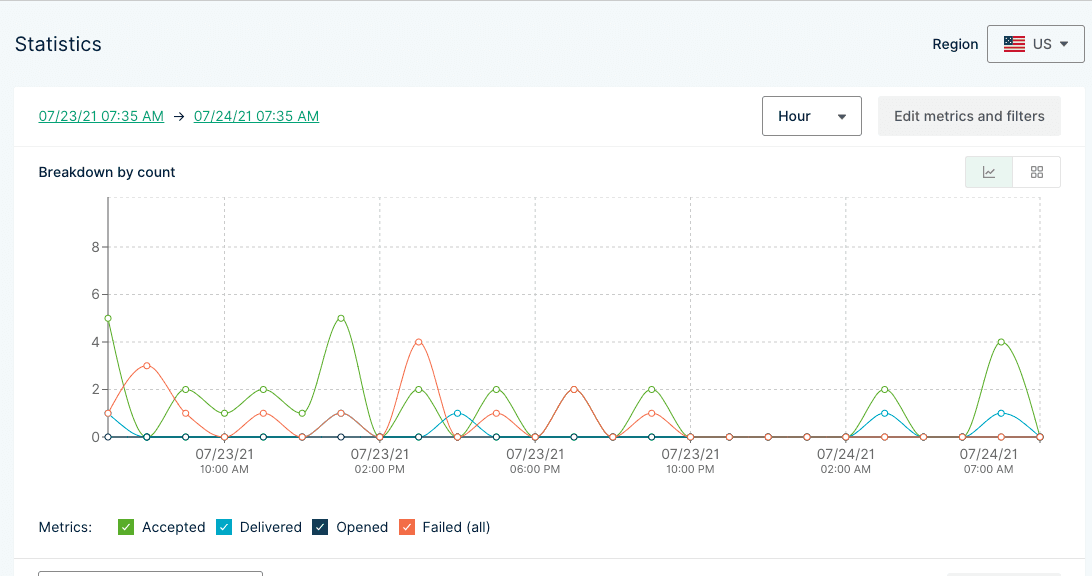This screenshot has height=576, width=1092.
Task: Switch to grid view icon
Action: 1037,172
